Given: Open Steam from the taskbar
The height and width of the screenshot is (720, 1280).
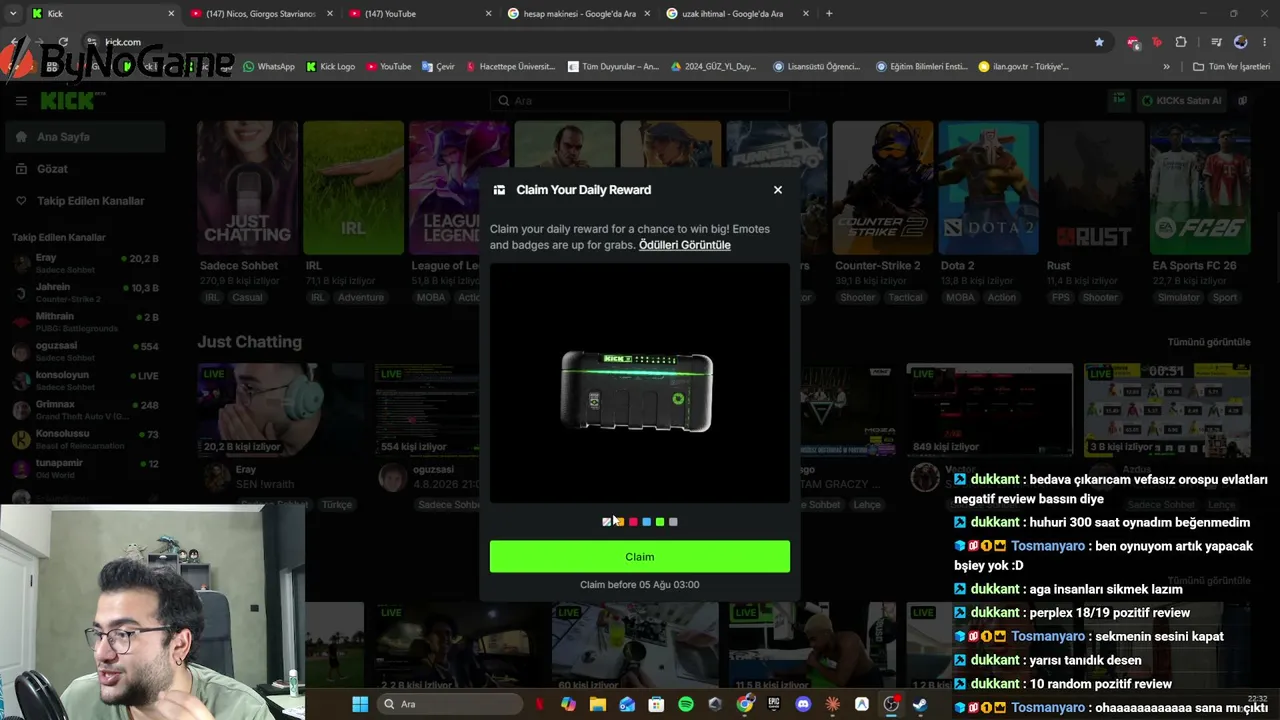Looking at the screenshot, I should pyautogui.click(x=920, y=704).
